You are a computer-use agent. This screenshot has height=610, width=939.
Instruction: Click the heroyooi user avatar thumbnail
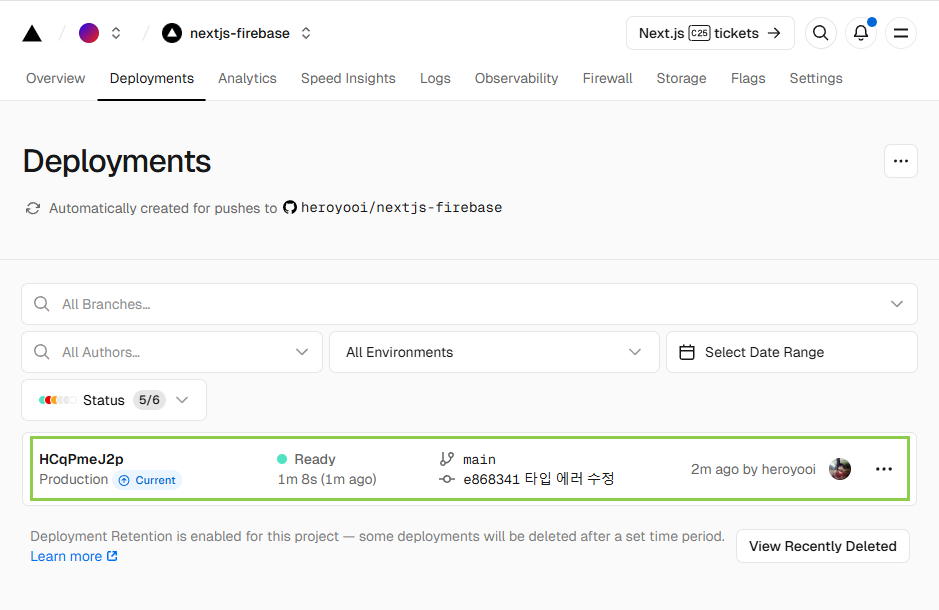click(840, 469)
